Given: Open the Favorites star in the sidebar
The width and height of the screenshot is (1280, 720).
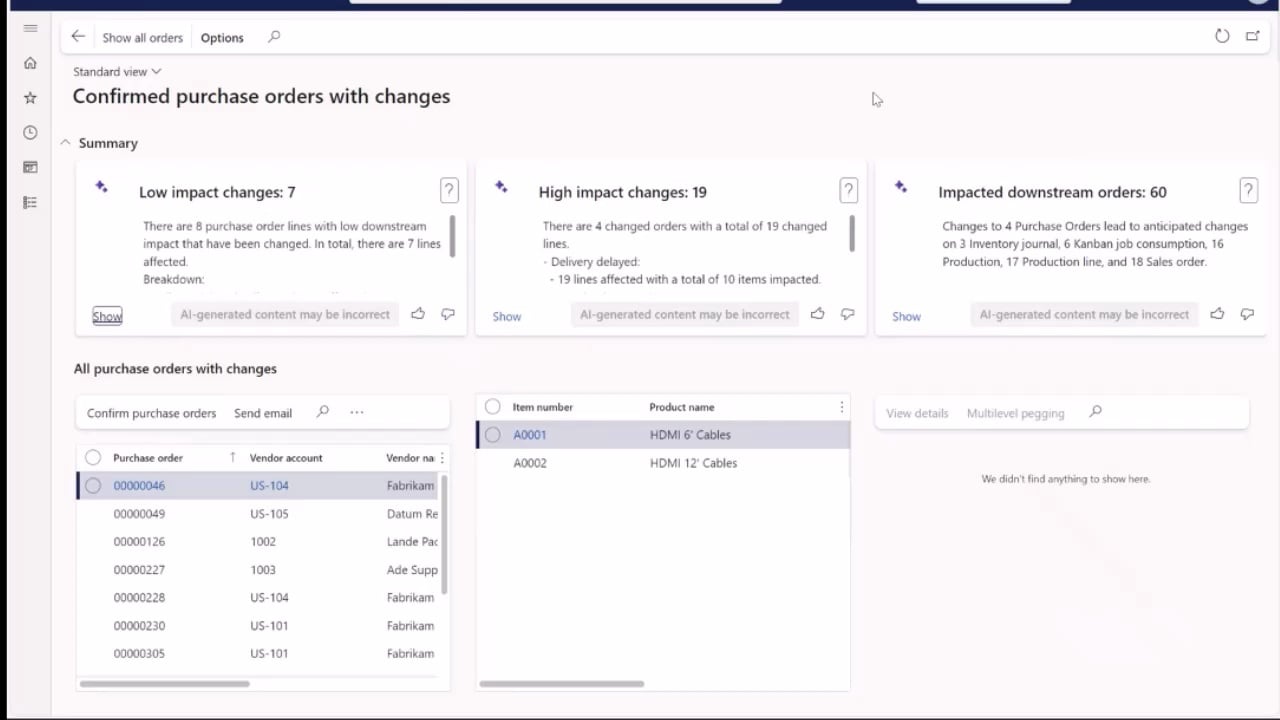Looking at the screenshot, I should coord(30,97).
